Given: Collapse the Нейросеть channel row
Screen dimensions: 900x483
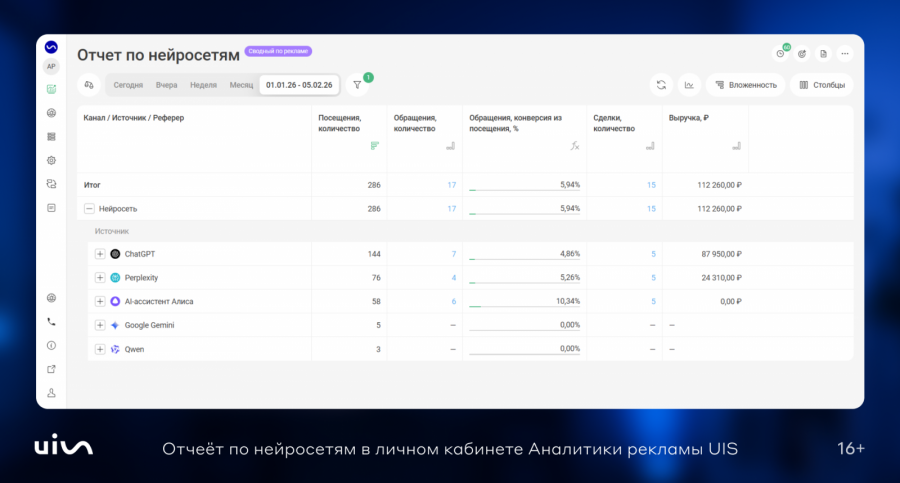Looking at the screenshot, I should (x=89, y=208).
